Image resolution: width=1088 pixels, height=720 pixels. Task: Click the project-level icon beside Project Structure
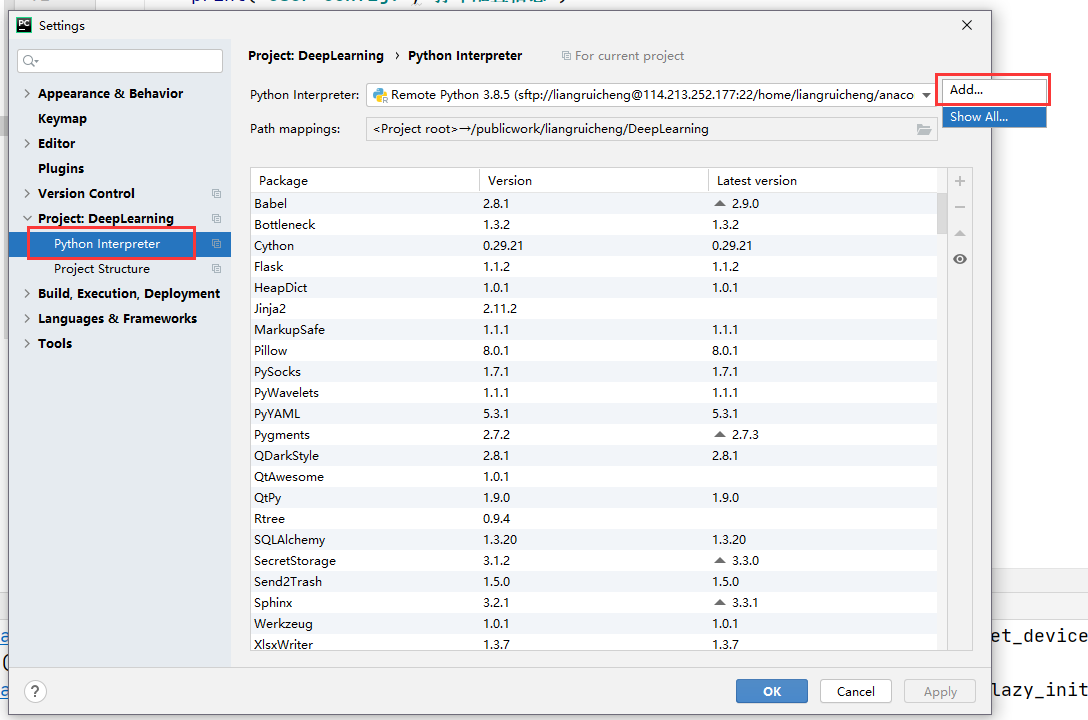[216, 268]
